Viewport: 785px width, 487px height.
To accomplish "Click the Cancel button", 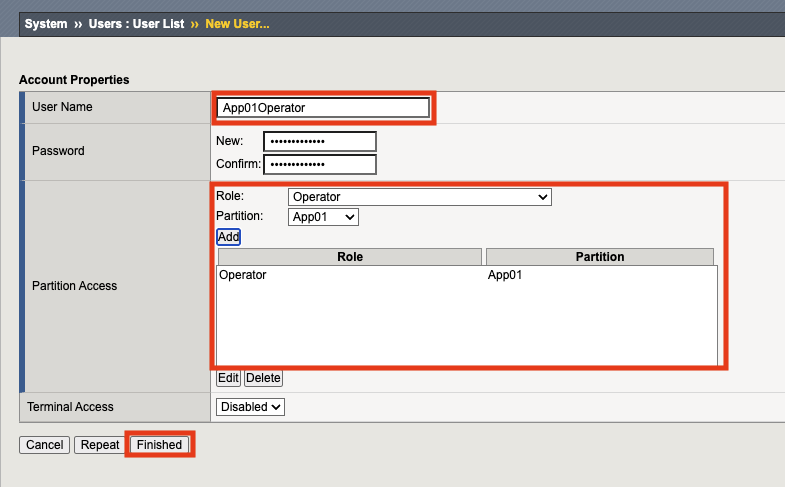I will point(45,445).
